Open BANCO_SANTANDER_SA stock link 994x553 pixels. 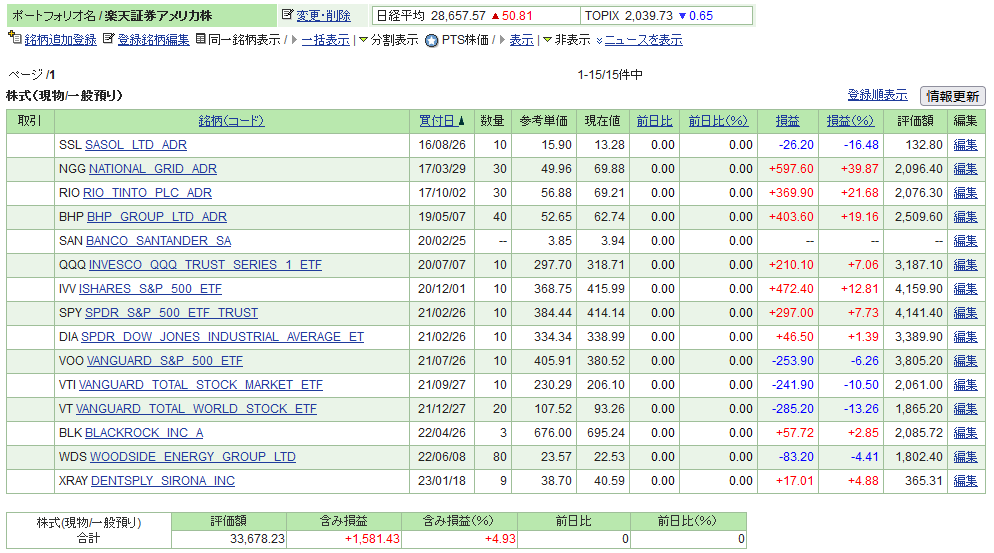click(x=158, y=242)
